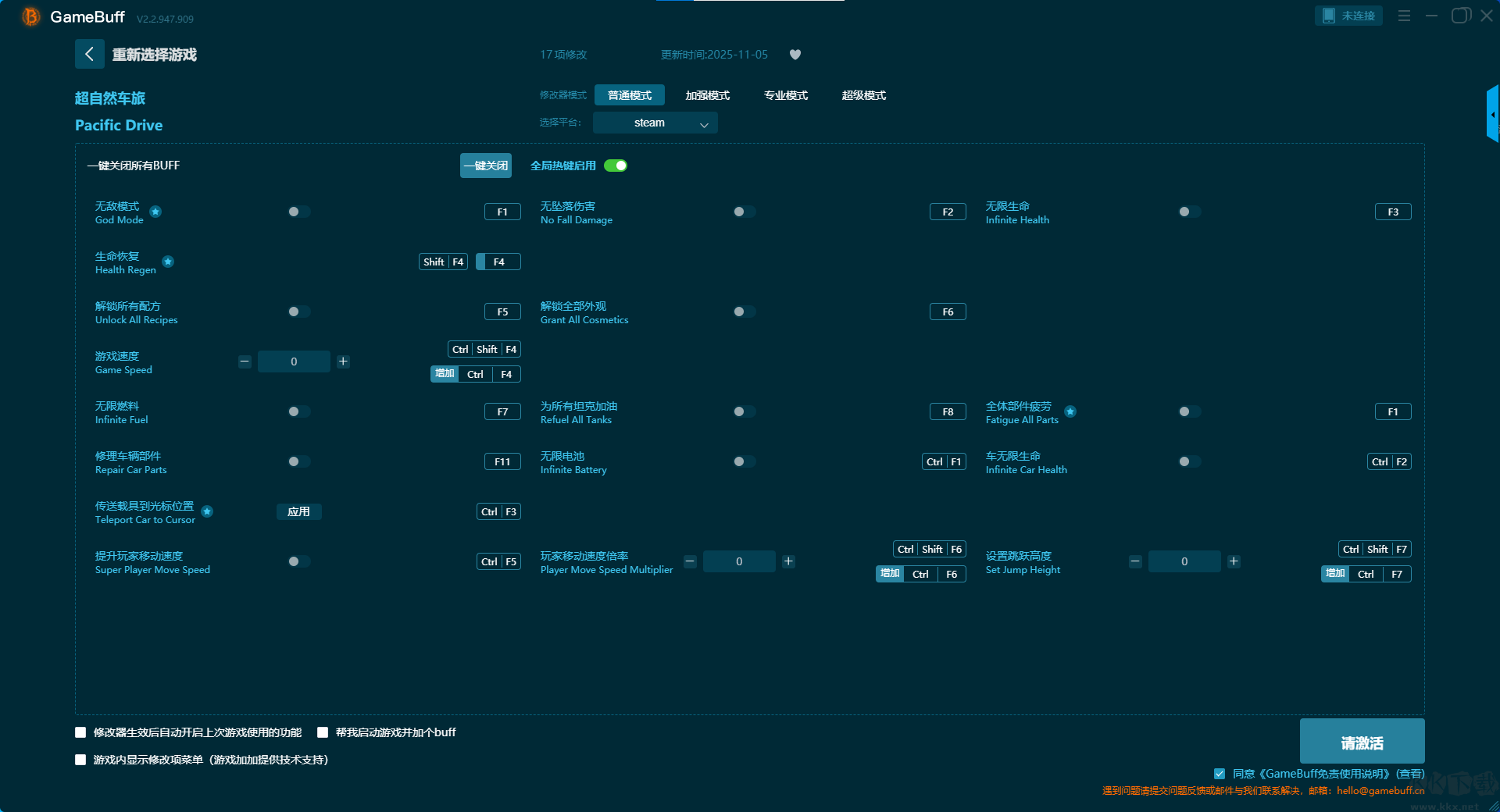Viewport: 1500px width, 812px height.
Task: Expand the side panel arrow on right edge
Action: click(1493, 114)
